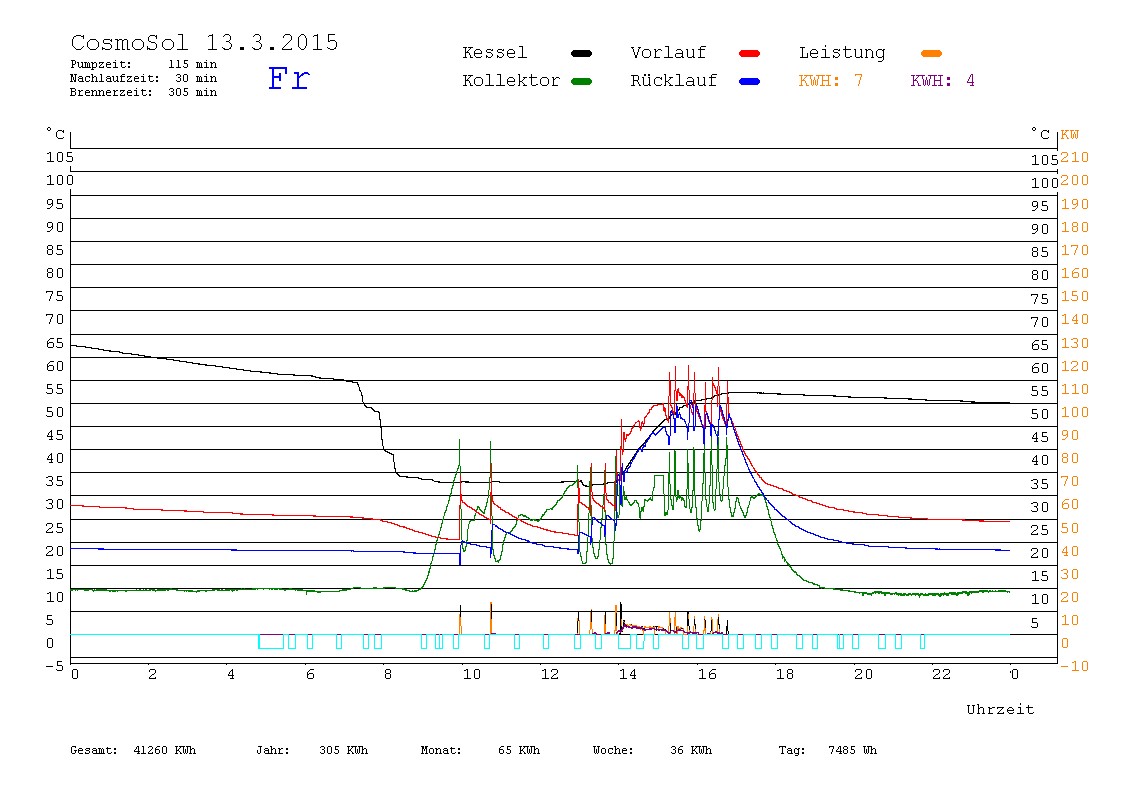Click the '65' label on left temperature axis

click(55, 343)
